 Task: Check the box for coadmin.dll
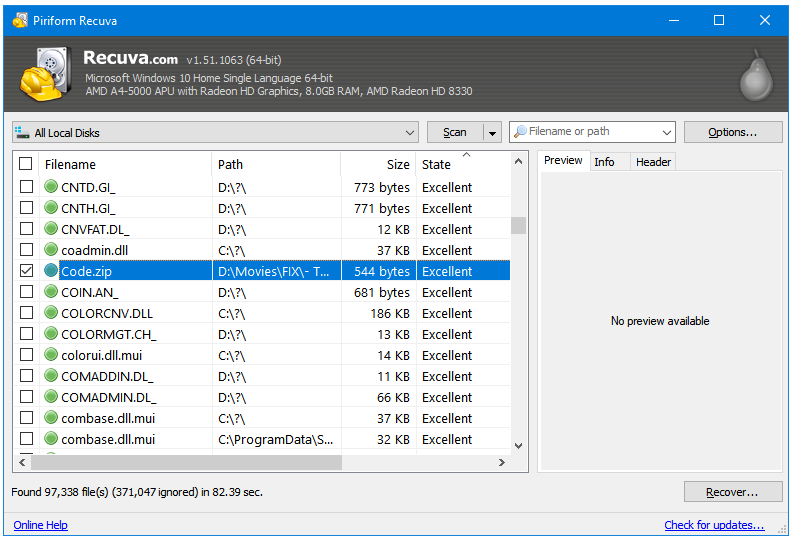click(26, 250)
